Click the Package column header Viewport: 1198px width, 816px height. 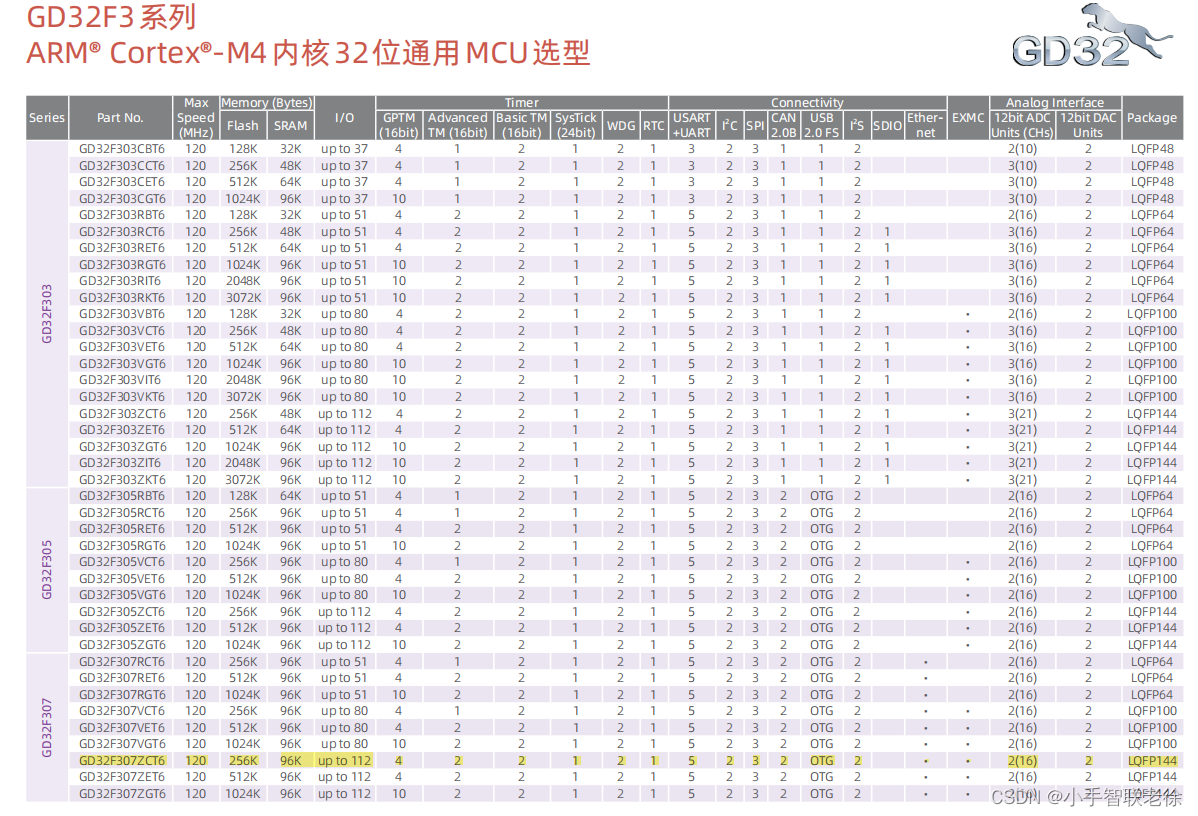(1152, 118)
